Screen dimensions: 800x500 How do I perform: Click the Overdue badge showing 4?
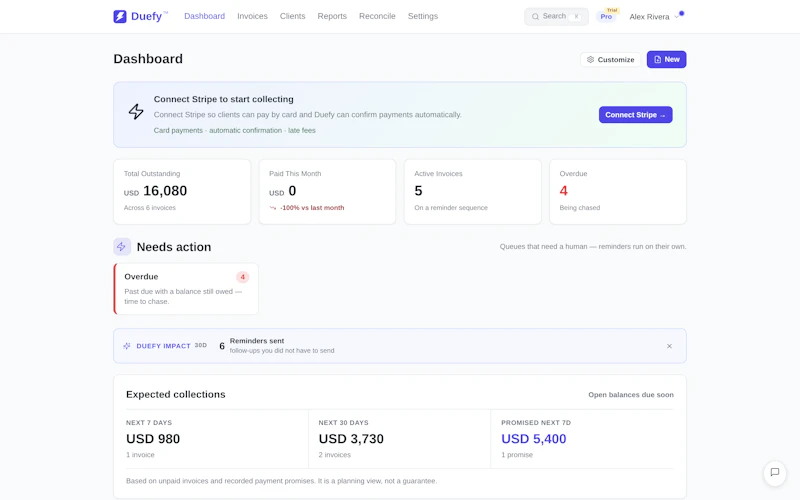point(242,277)
